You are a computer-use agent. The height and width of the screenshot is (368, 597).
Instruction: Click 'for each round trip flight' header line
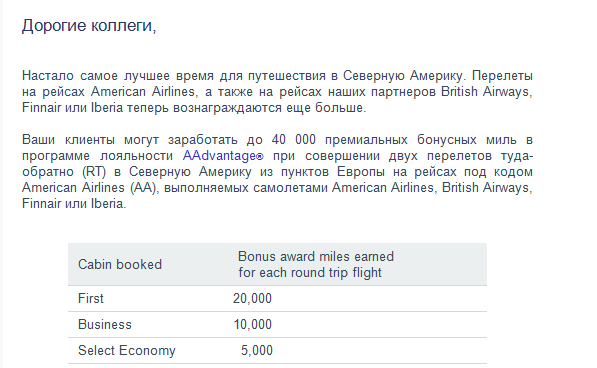point(310,272)
